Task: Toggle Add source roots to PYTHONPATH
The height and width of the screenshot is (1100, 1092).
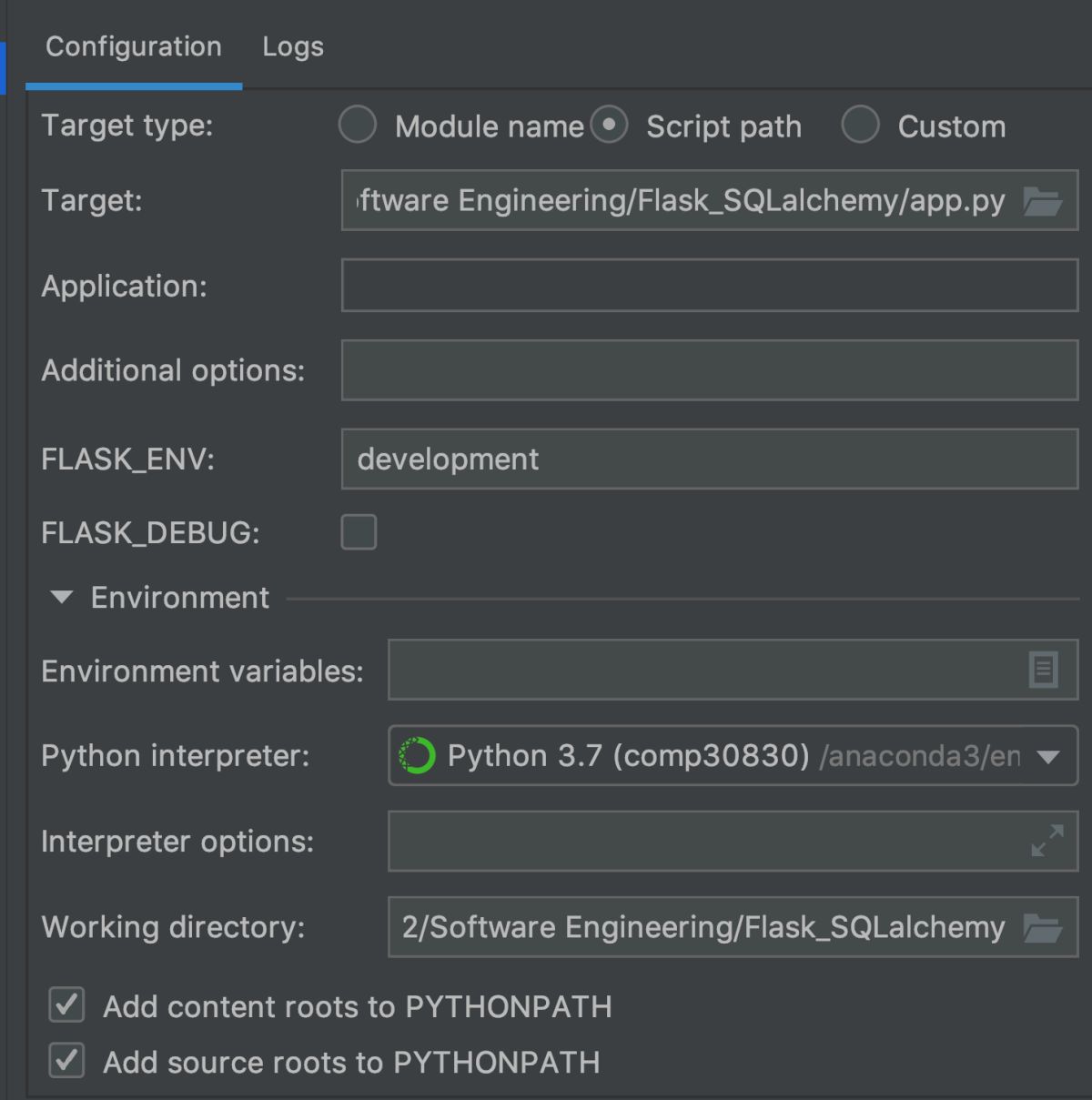Action: pyautogui.click(x=66, y=1061)
